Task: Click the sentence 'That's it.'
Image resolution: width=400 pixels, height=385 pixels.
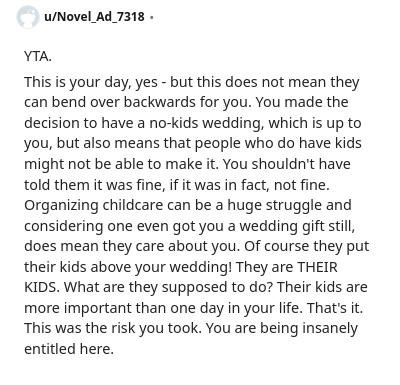Action: [x=334, y=308]
